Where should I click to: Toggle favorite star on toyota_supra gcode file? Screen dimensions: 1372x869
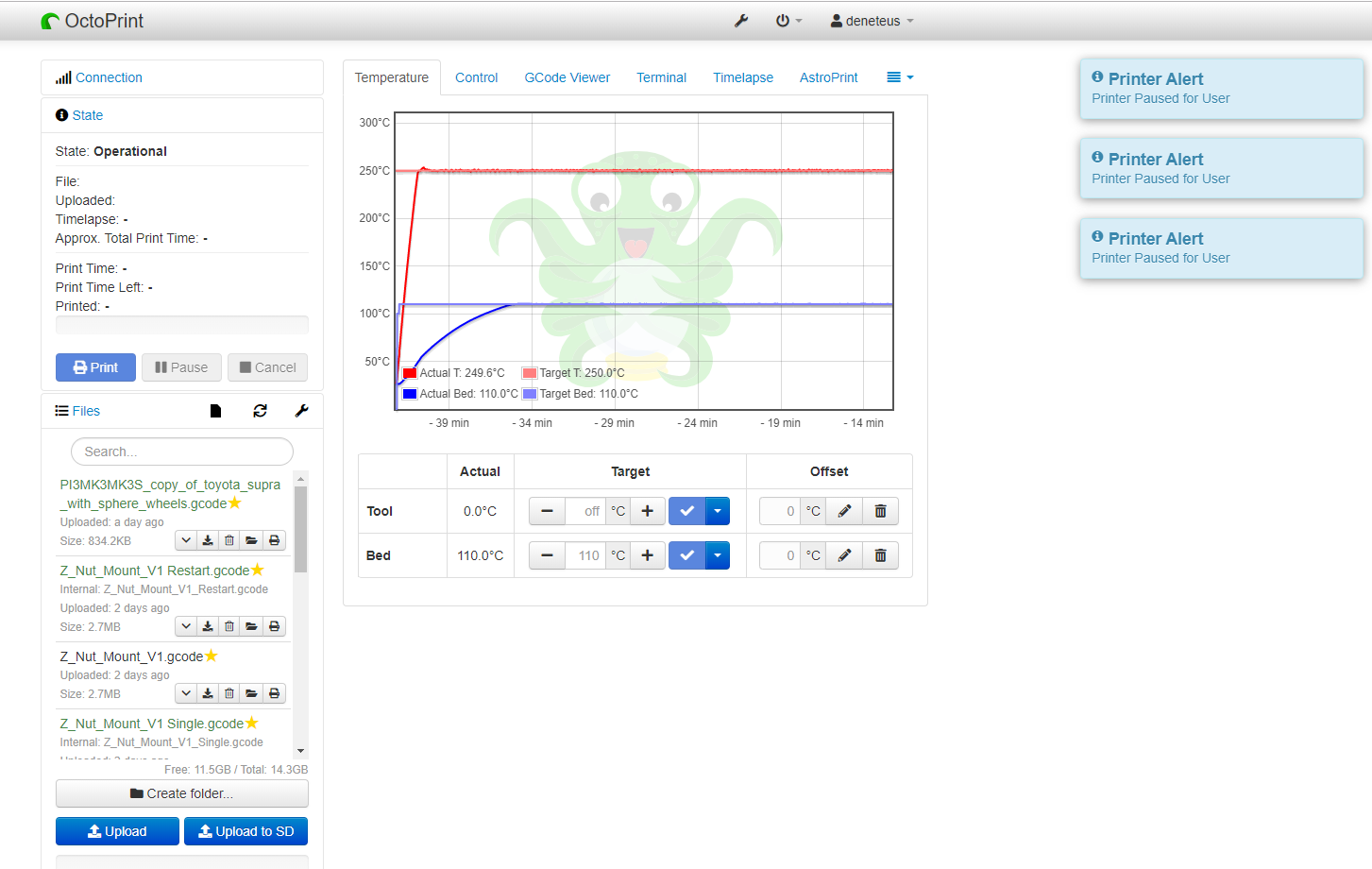235,503
